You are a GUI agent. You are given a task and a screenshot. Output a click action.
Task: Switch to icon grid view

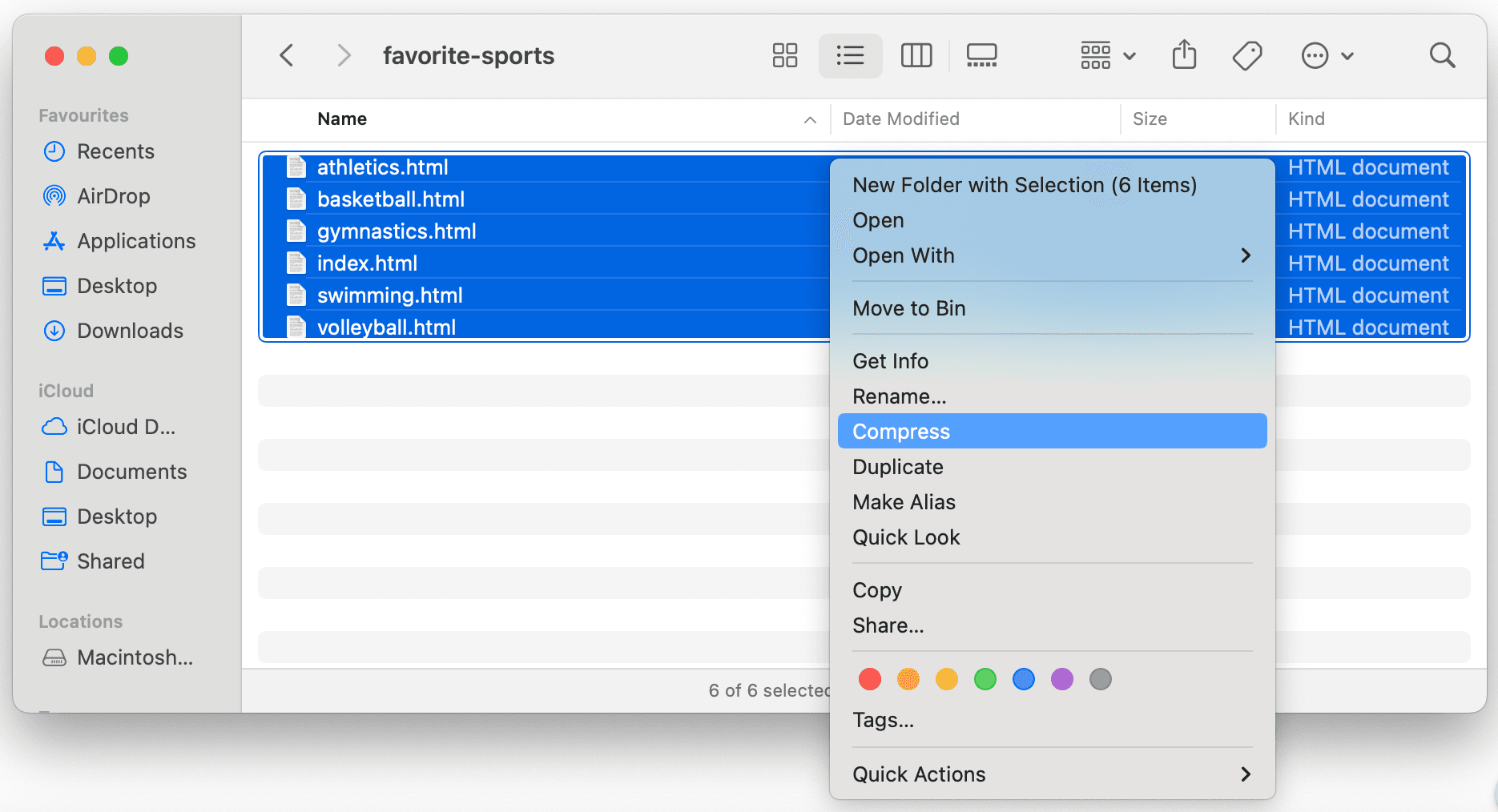(x=785, y=55)
